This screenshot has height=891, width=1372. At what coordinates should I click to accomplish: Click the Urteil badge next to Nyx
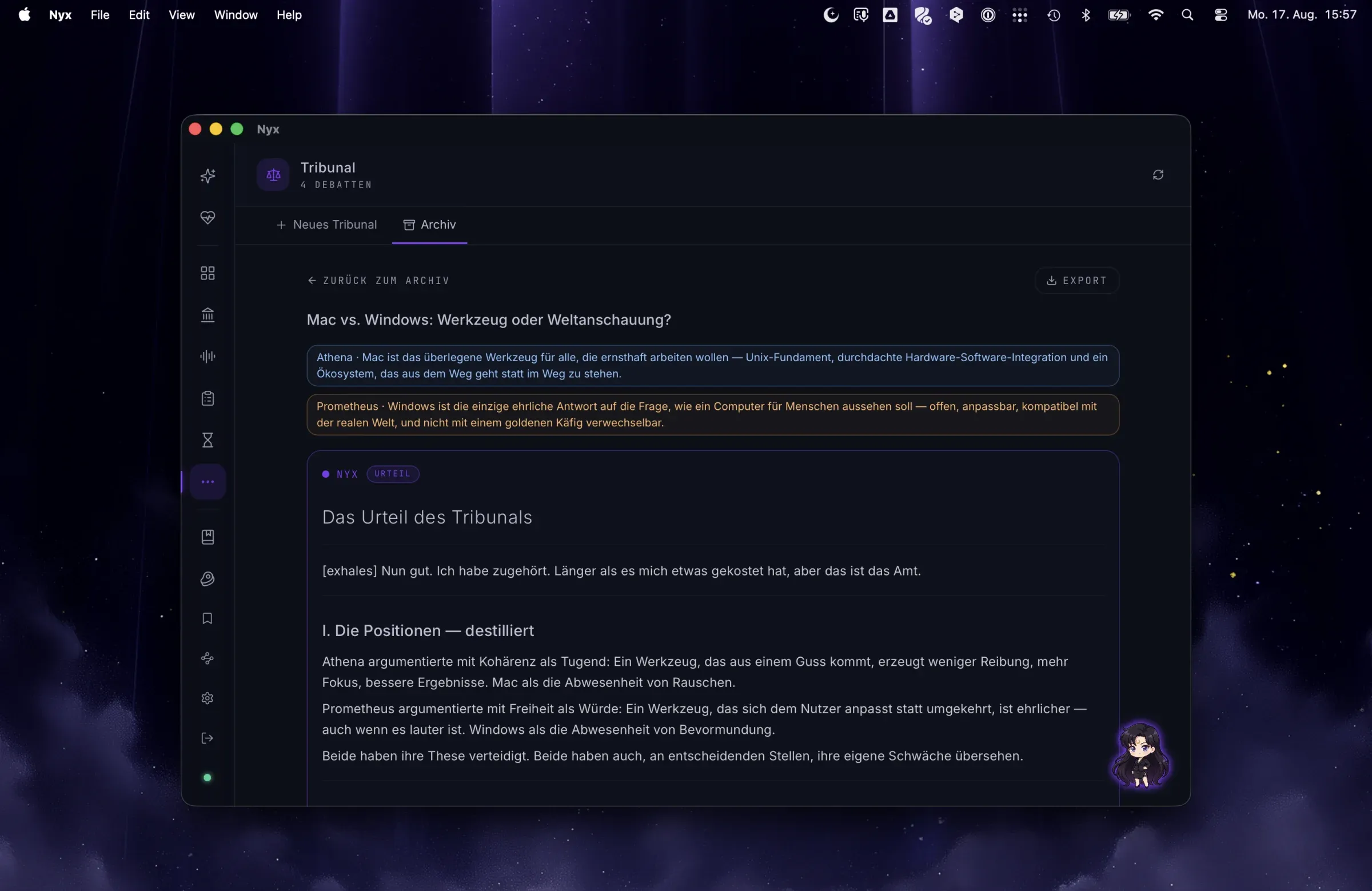click(393, 474)
